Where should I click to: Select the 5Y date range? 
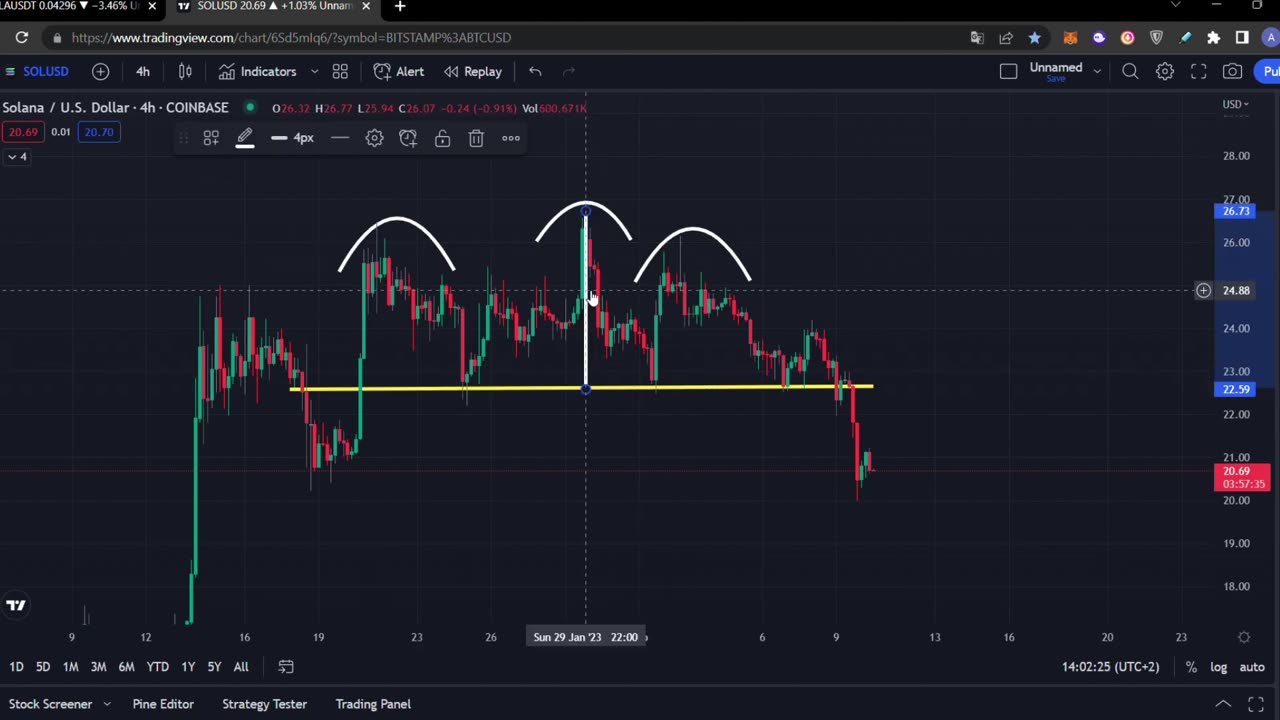point(214,667)
